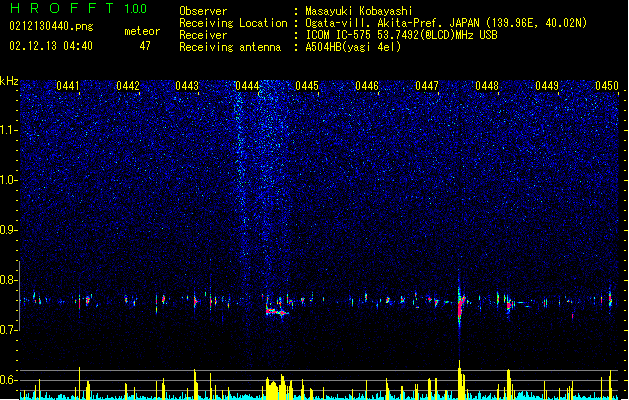Click the kHz axis unit label
Screen dimensions: 629x400
[x=9, y=81]
